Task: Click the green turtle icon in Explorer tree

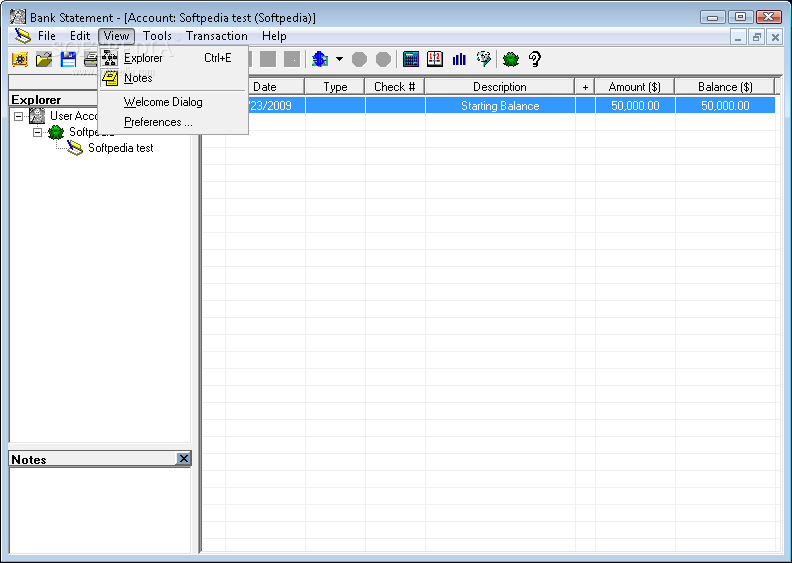Action: click(x=56, y=132)
